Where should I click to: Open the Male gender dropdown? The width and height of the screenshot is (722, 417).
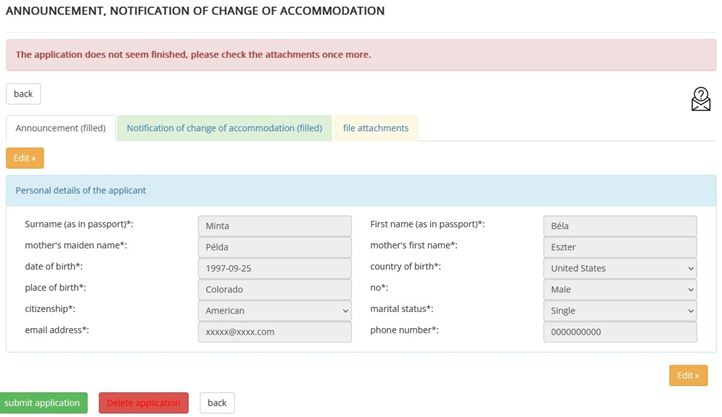[x=620, y=290]
